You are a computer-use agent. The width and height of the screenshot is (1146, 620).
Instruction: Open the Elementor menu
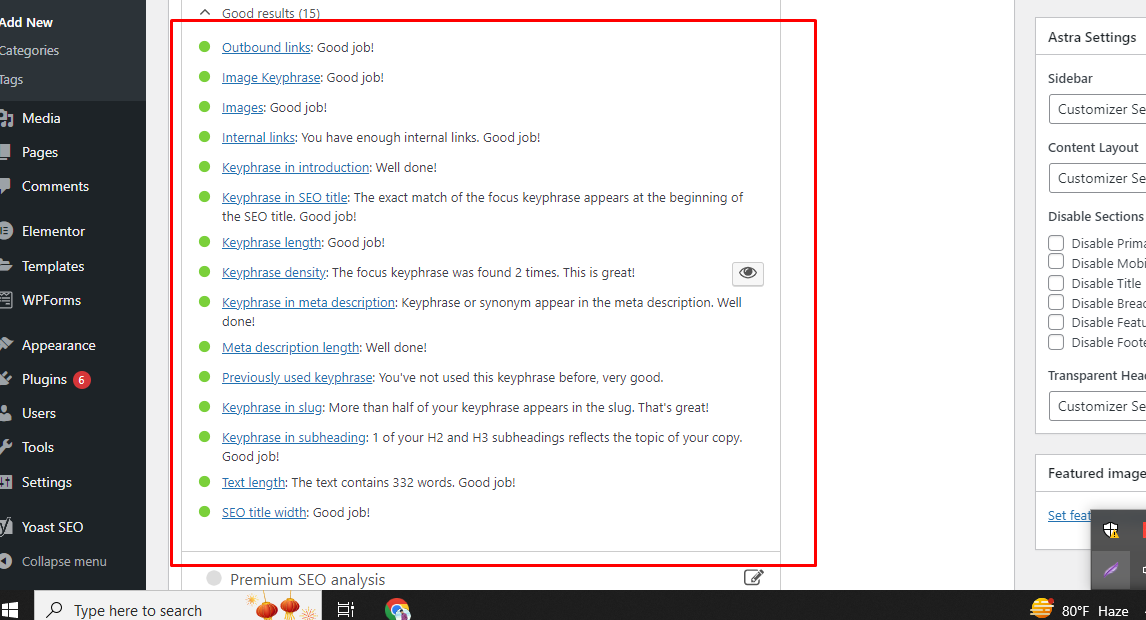[53, 231]
